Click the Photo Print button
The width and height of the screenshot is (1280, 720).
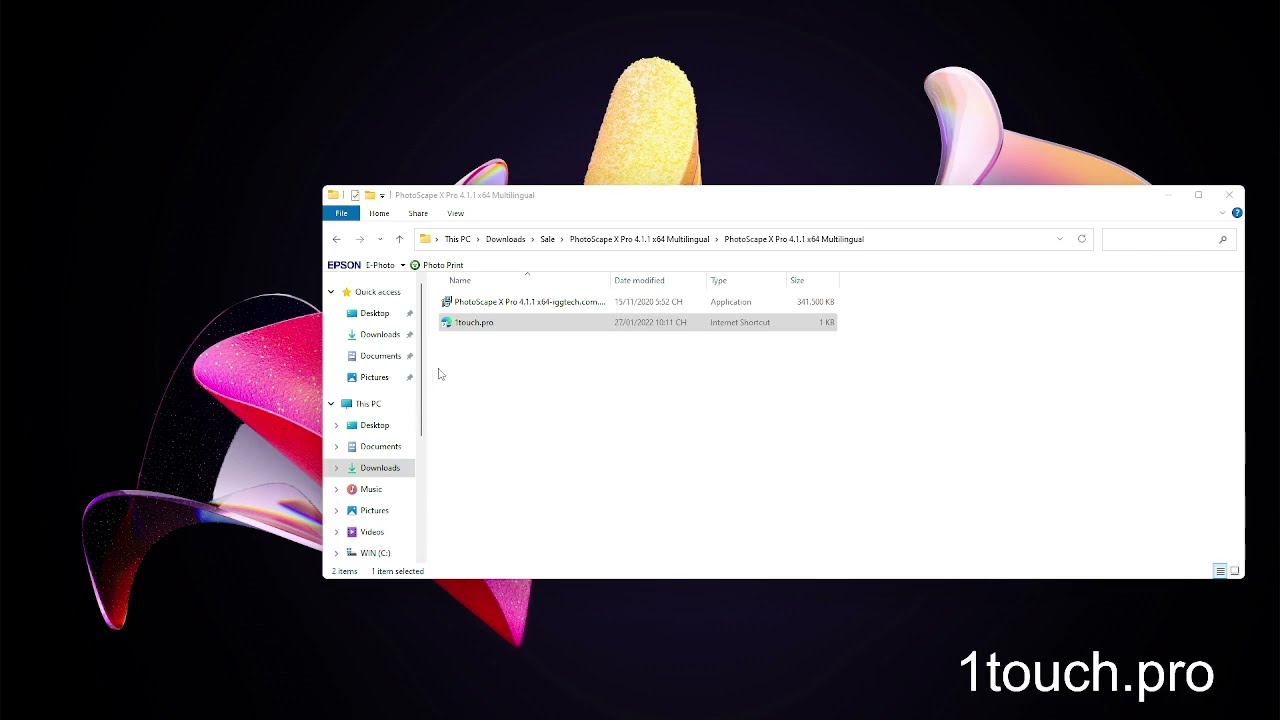437,265
